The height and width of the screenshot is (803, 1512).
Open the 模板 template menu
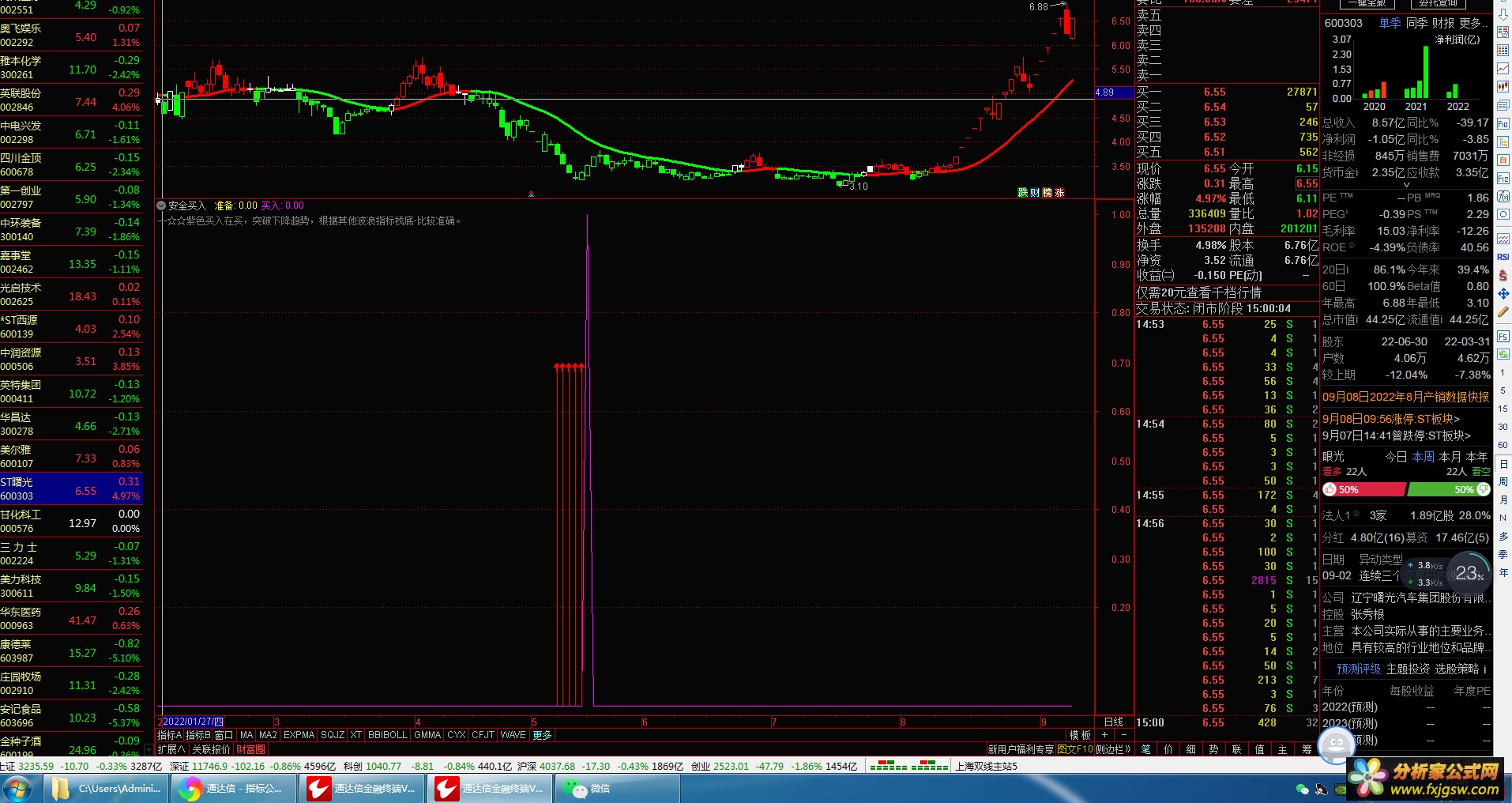click(x=1080, y=735)
